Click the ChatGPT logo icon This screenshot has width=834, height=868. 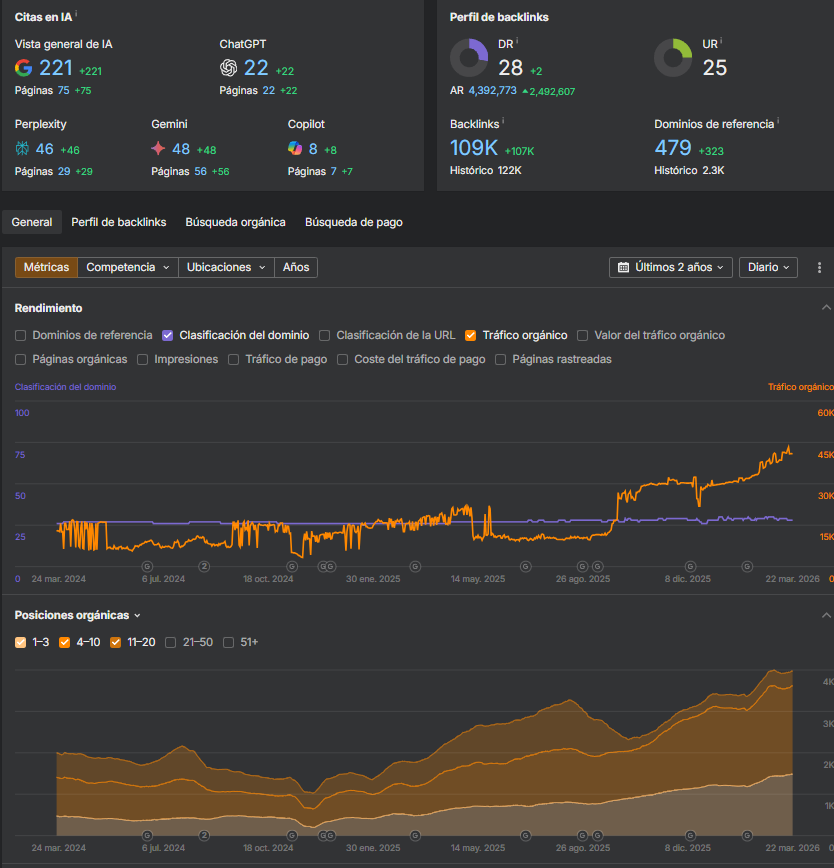[x=229, y=68]
